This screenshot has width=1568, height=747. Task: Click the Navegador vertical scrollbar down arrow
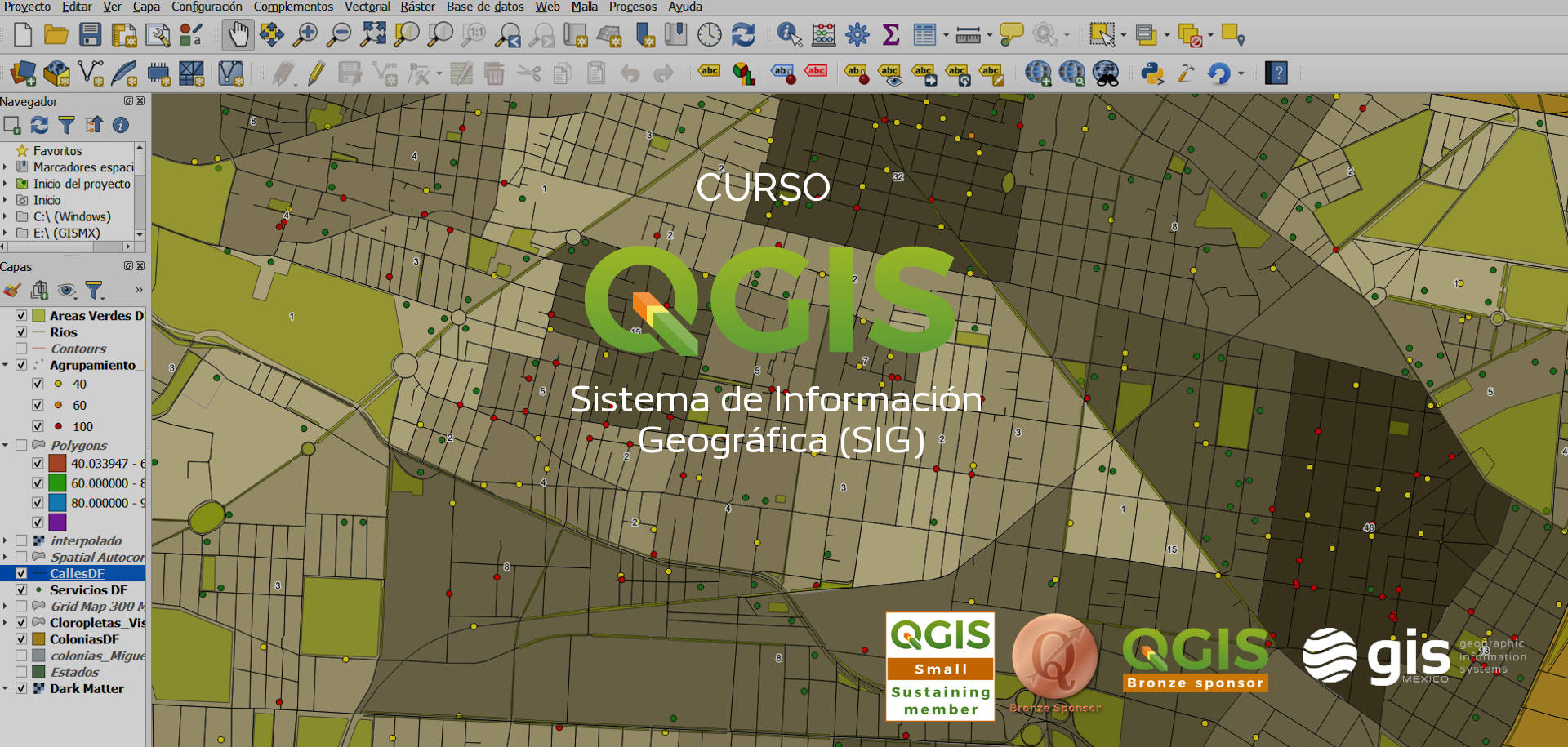140,234
